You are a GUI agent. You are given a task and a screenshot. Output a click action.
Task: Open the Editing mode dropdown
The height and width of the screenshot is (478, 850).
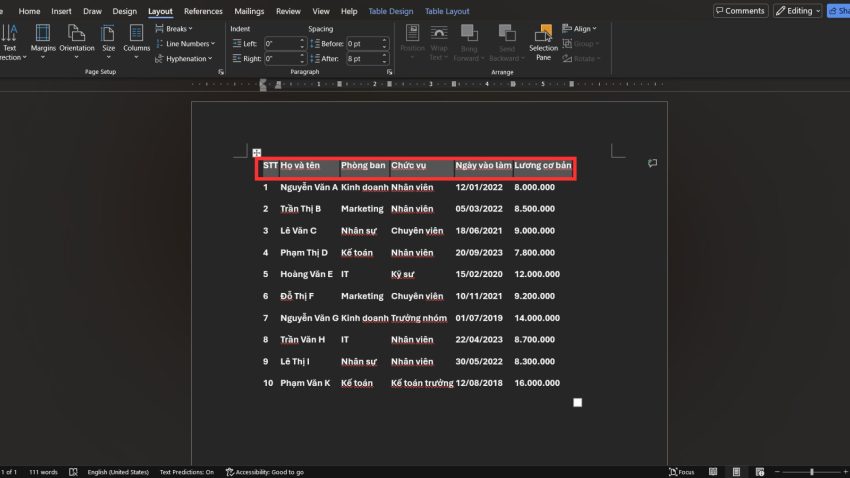(x=797, y=11)
